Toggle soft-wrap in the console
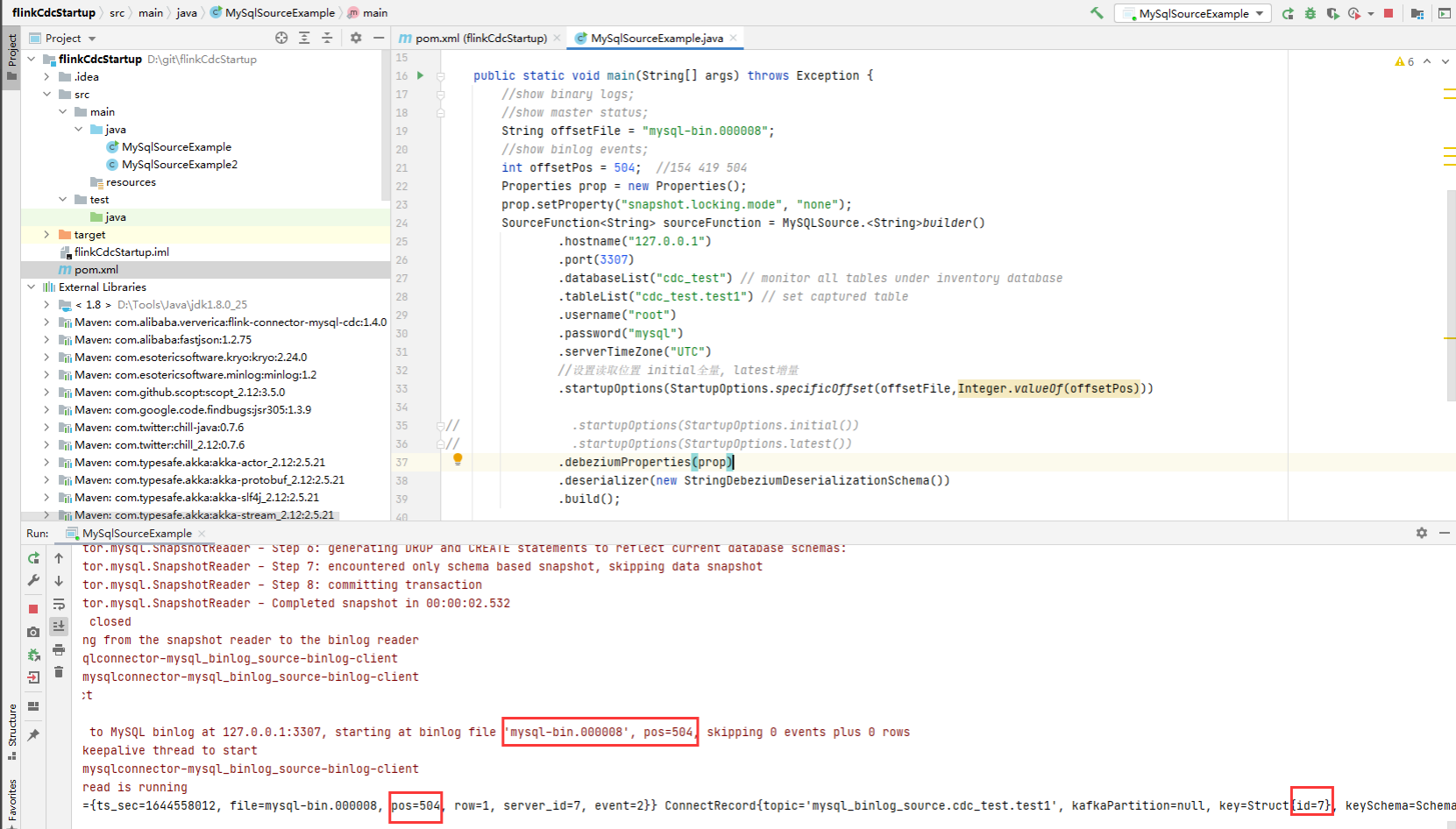Screen dimensions: 1456x829 59,605
